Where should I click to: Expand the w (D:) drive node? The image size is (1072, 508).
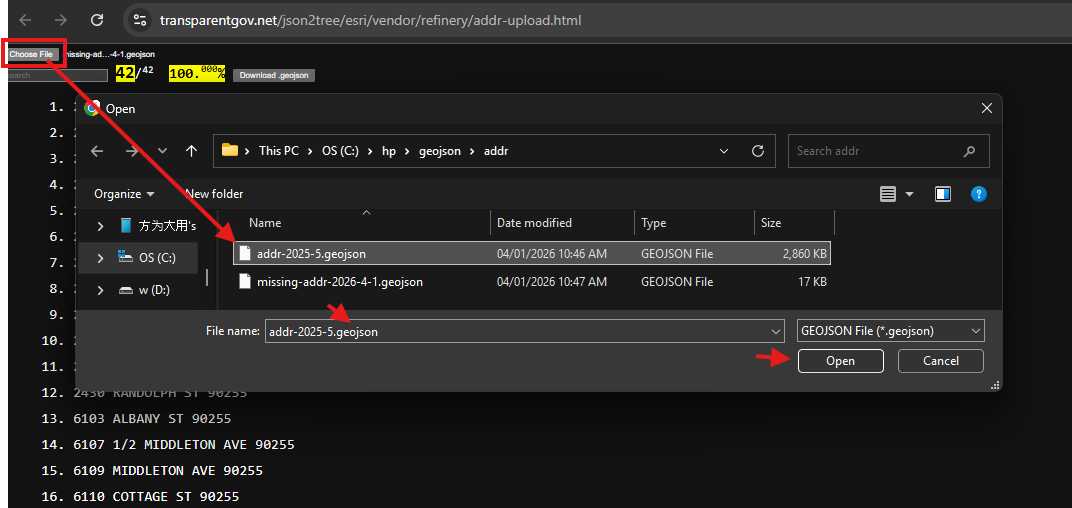[x=99, y=291]
